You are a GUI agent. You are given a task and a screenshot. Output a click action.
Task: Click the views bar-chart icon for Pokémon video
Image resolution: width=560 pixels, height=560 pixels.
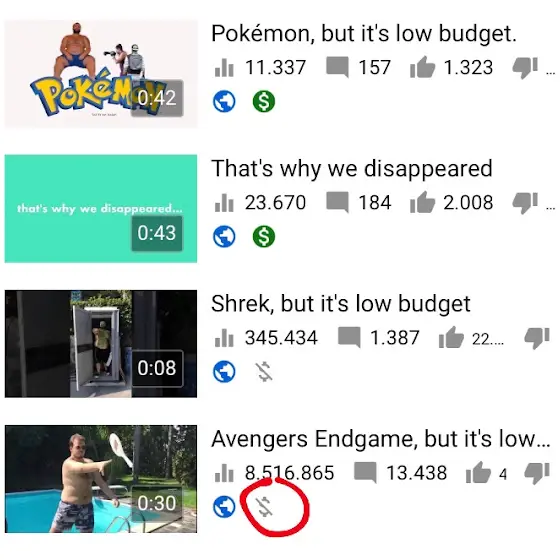224,67
